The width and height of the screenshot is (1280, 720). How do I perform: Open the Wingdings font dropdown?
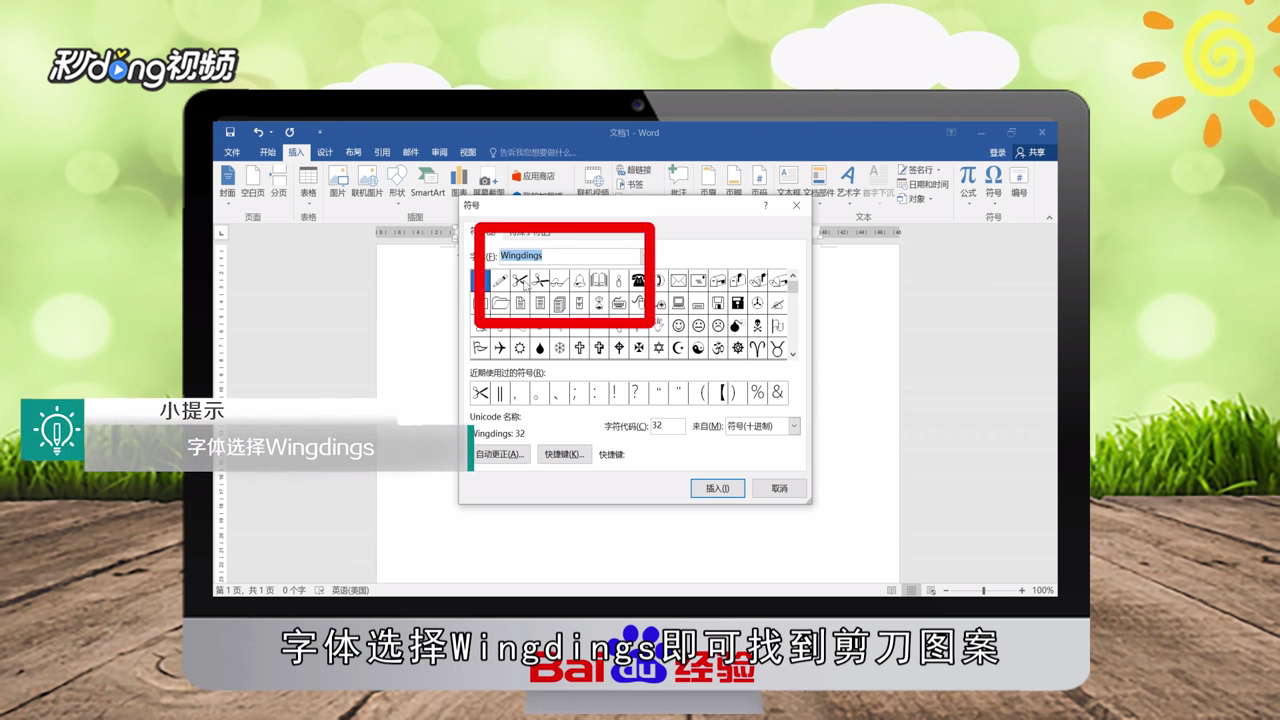(x=645, y=256)
